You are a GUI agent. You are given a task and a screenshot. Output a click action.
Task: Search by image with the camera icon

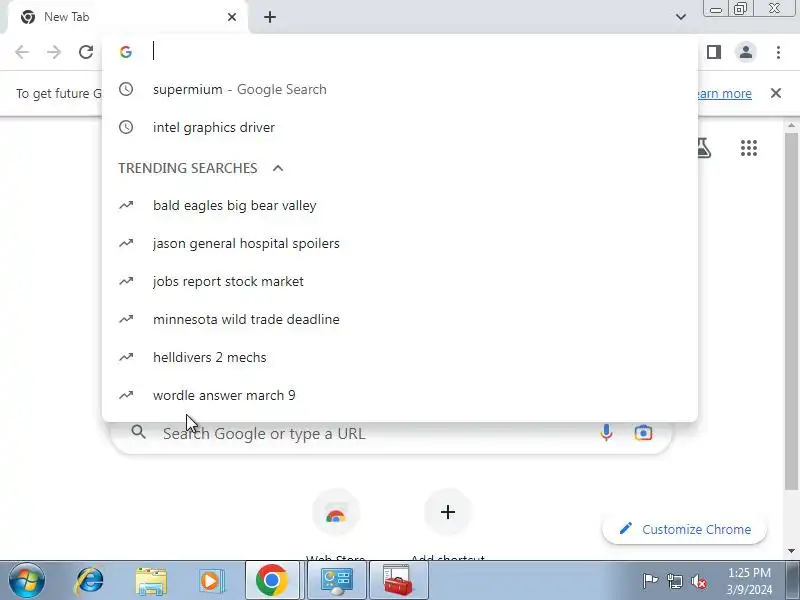pos(643,433)
